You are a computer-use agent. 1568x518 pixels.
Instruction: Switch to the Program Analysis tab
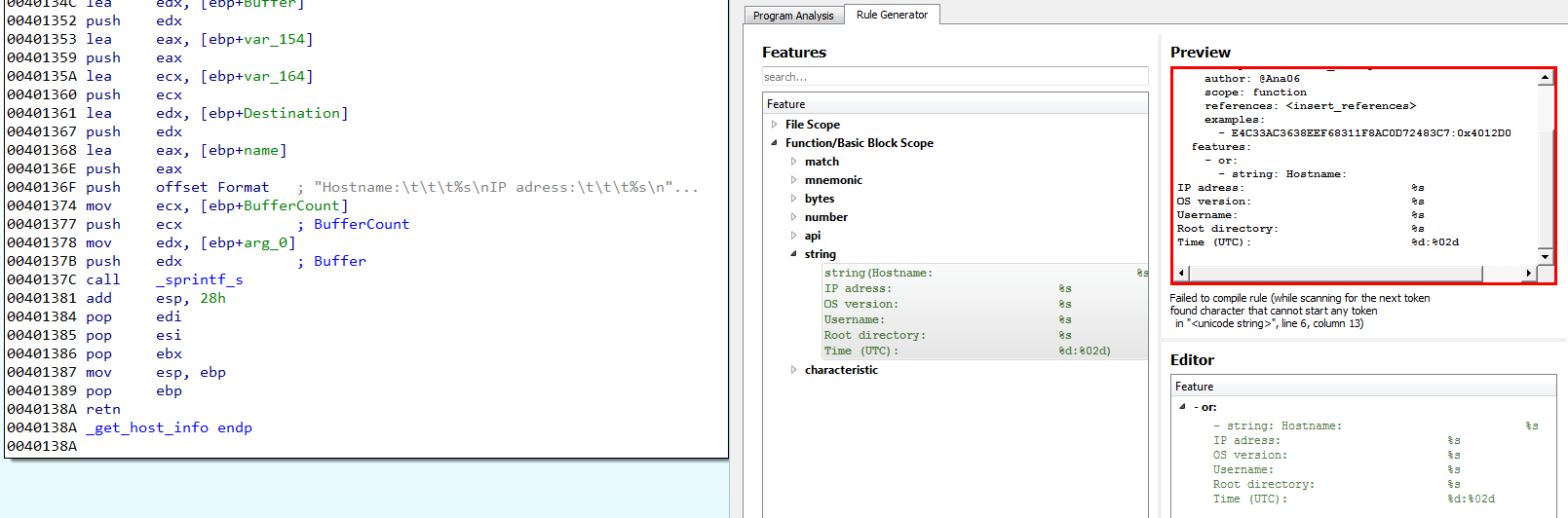click(x=793, y=16)
